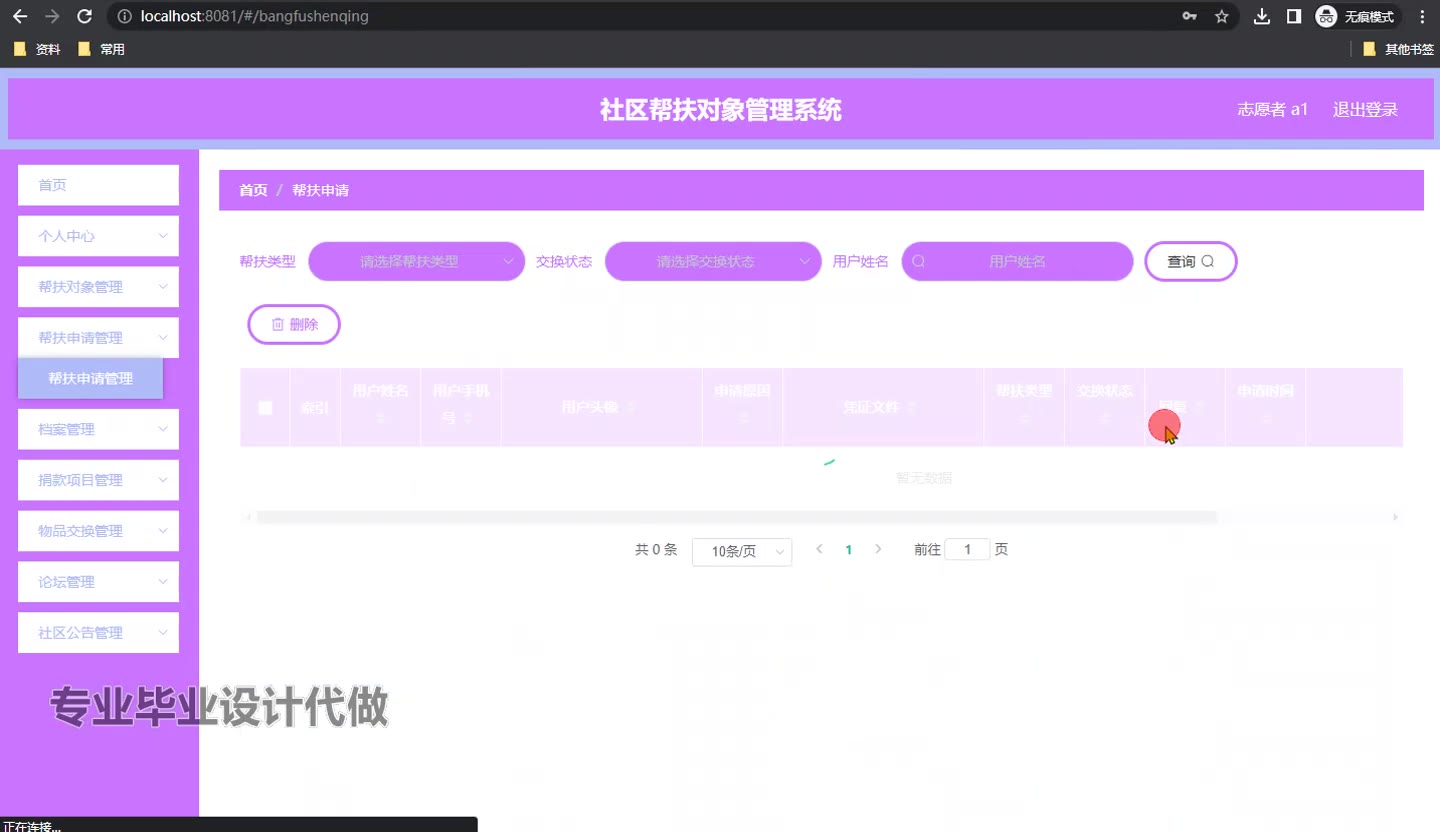Open the 10条/页 page size dropdown
Viewport: 1440px width, 832px height.
742,551
